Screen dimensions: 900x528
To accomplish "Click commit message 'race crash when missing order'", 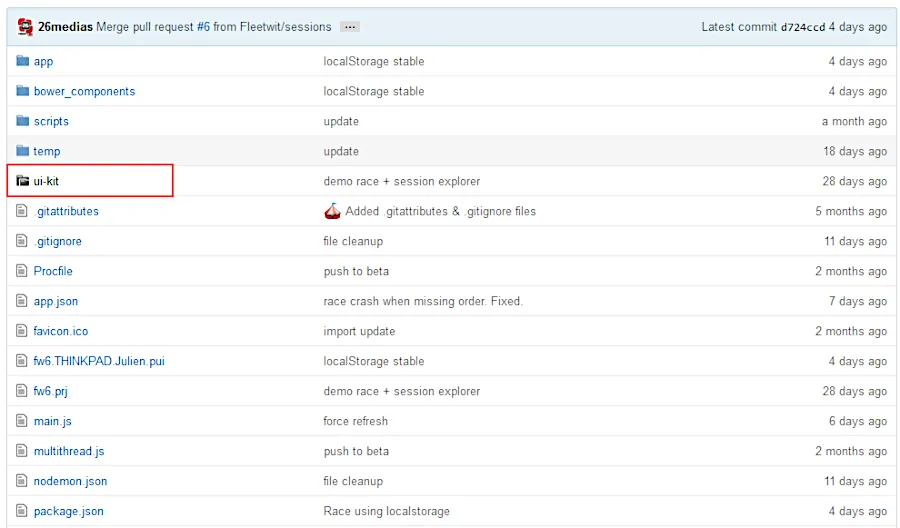I will click(x=422, y=301).
